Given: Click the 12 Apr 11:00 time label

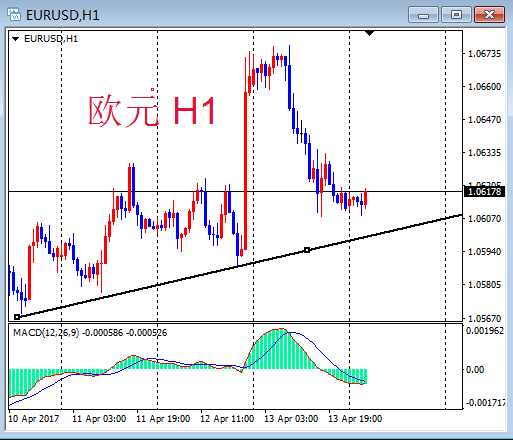Looking at the screenshot, I should [x=227, y=419].
